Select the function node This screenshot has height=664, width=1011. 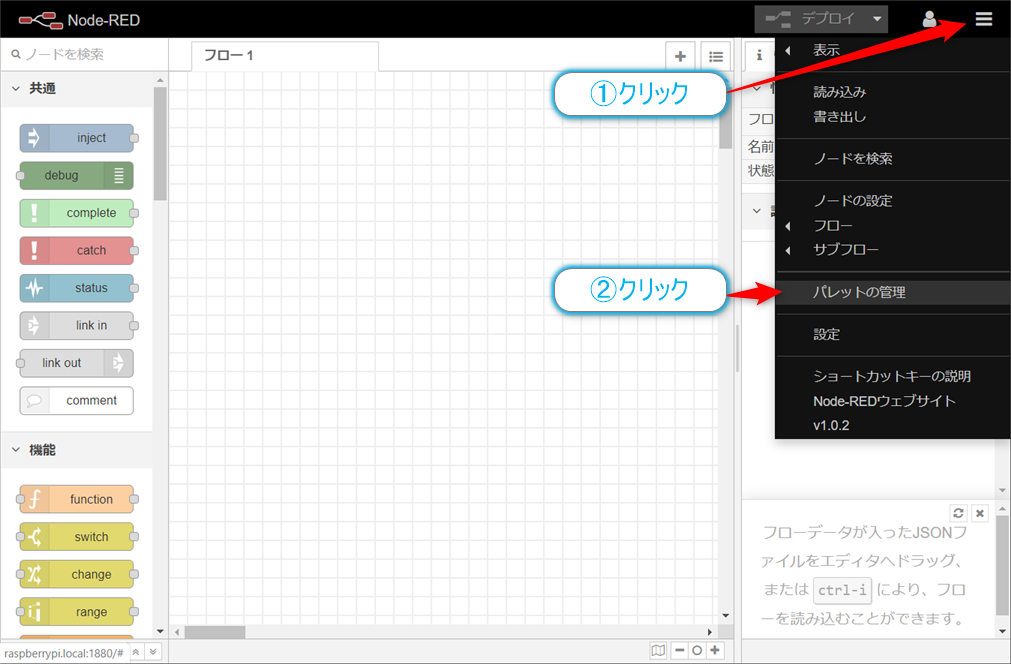[77, 500]
